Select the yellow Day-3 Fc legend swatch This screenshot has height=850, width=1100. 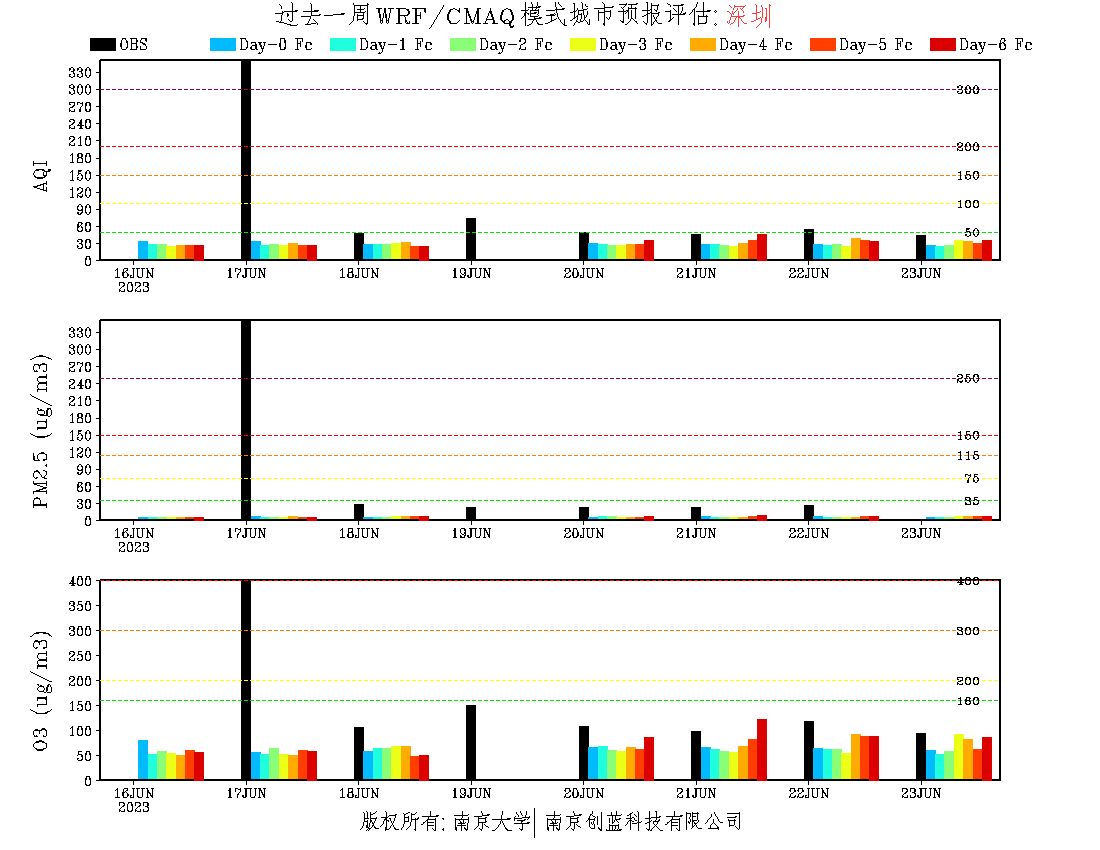[x=583, y=44]
